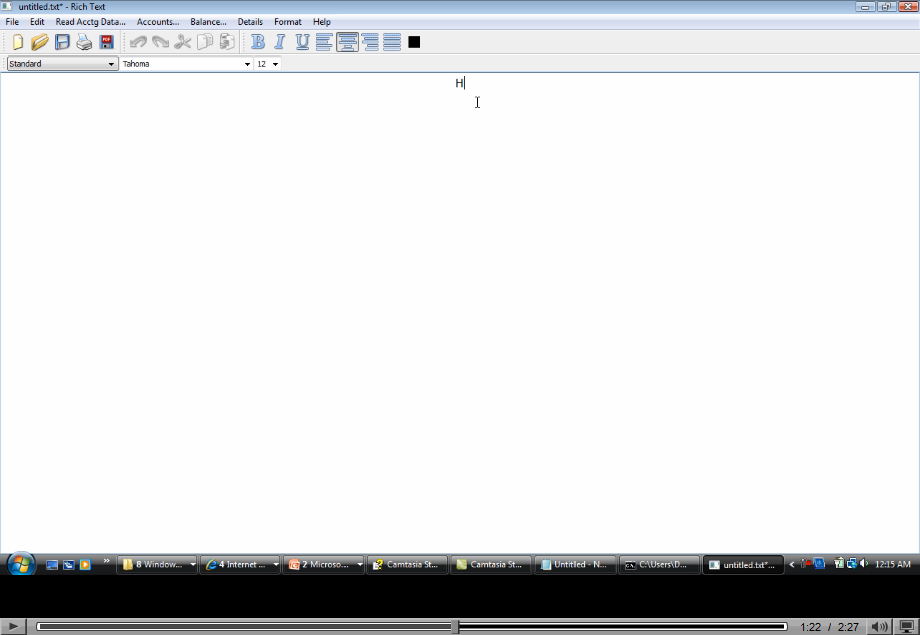The width and height of the screenshot is (920, 635).
Task: Open the font size 12 dropdown
Action: click(275, 64)
